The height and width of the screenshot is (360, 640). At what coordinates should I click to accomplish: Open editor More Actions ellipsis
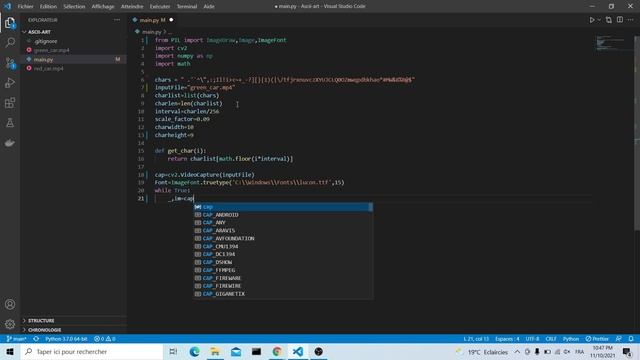click(631, 20)
